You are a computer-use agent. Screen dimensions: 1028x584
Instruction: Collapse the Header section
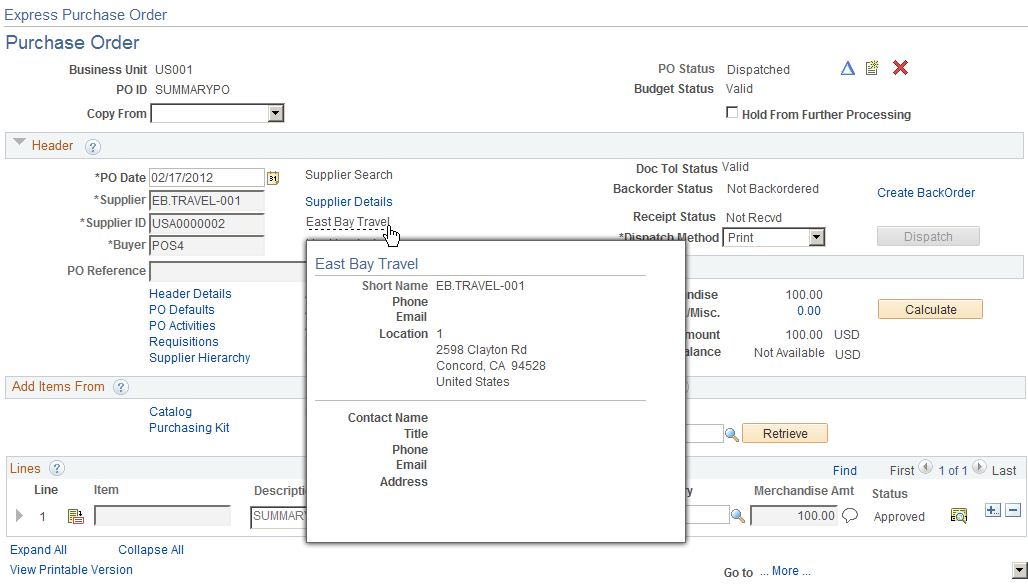click(19, 144)
